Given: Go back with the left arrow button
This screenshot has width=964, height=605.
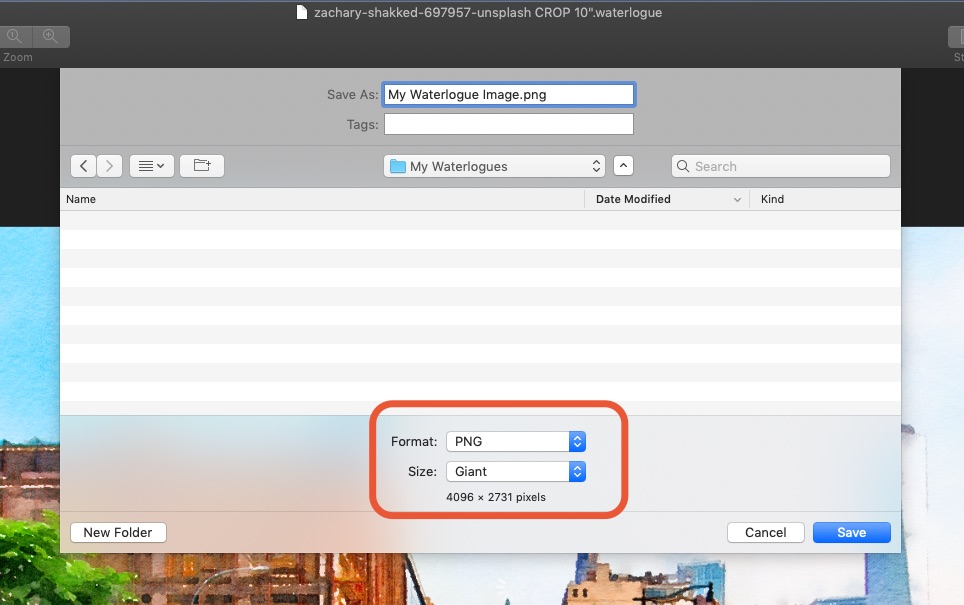Looking at the screenshot, I should (x=83, y=166).
